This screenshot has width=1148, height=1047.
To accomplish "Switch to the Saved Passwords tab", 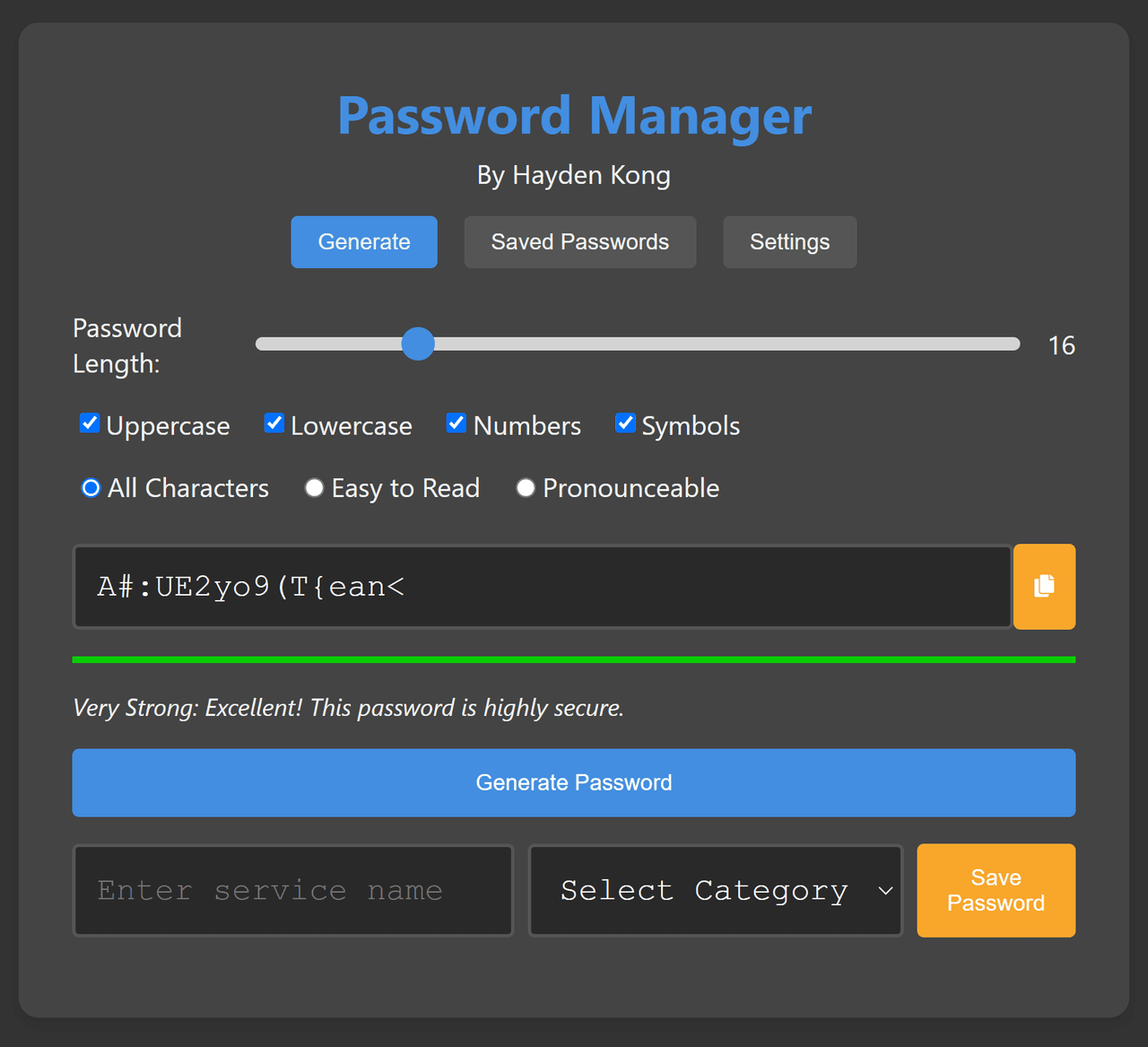I will (579, 242).
